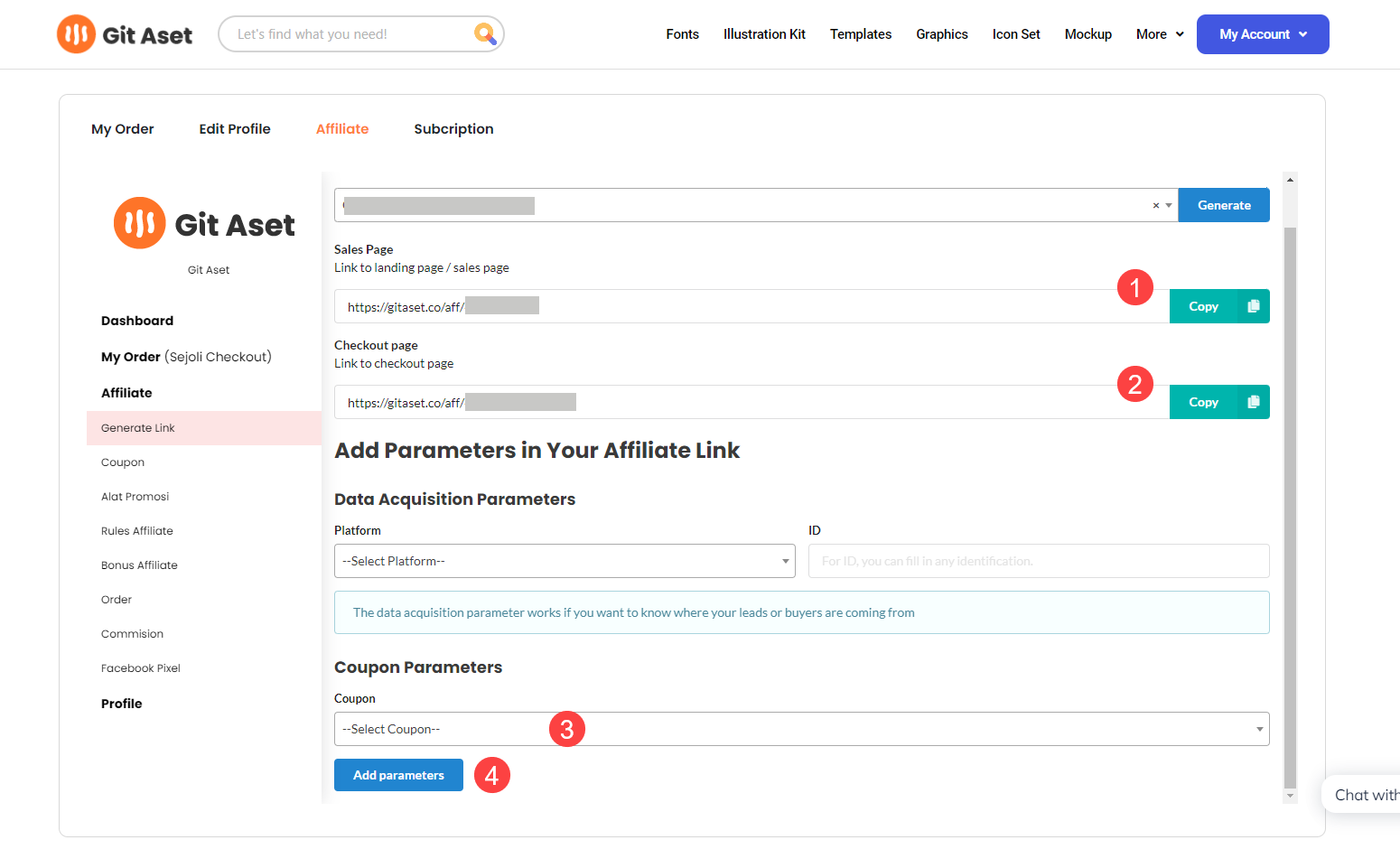Open the My Order tab
Screen dimensions: 1400x868
coord(123,129)
